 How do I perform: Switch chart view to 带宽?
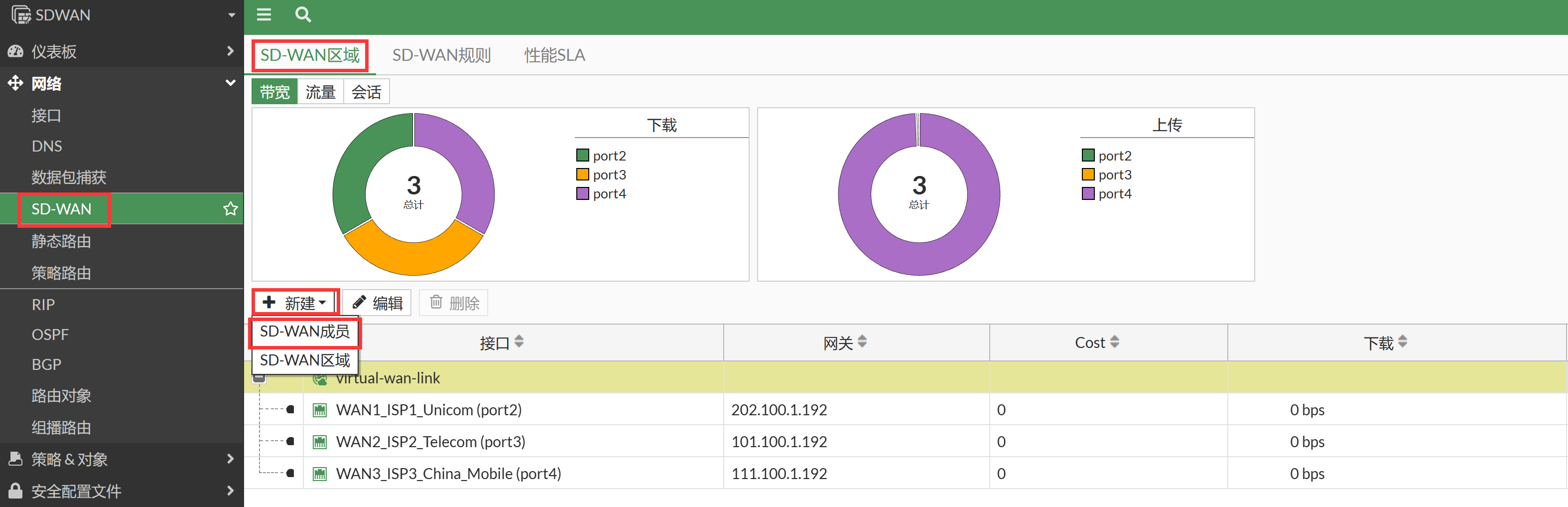coord(274,92)
